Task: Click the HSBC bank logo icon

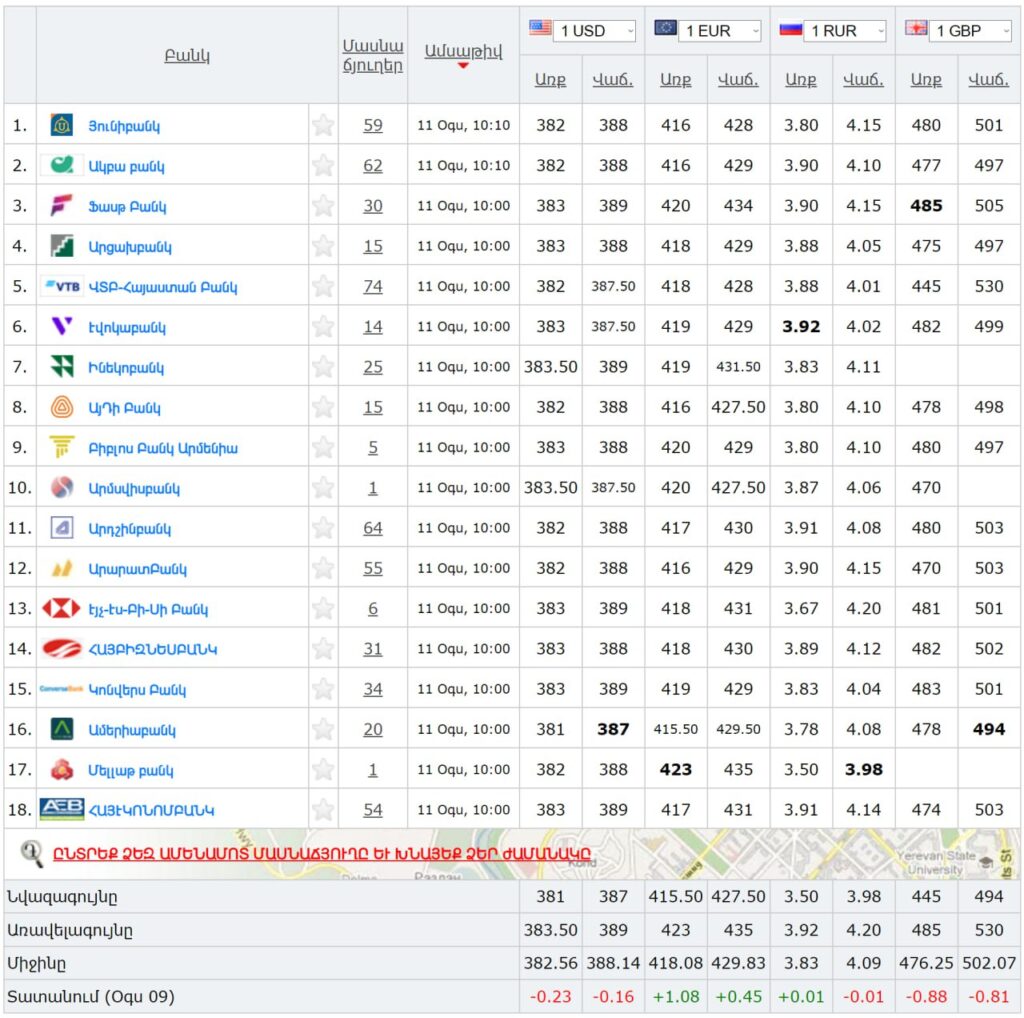Action: coord(62,609)
